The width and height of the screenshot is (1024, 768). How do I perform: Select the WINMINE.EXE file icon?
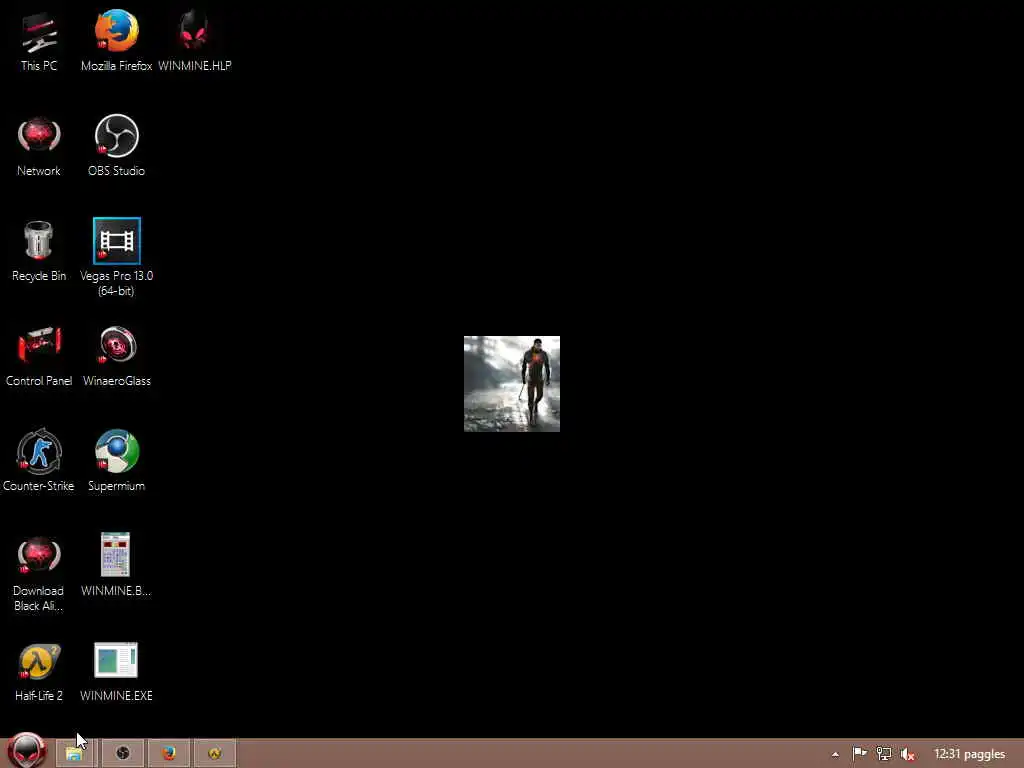pos(116,672)
